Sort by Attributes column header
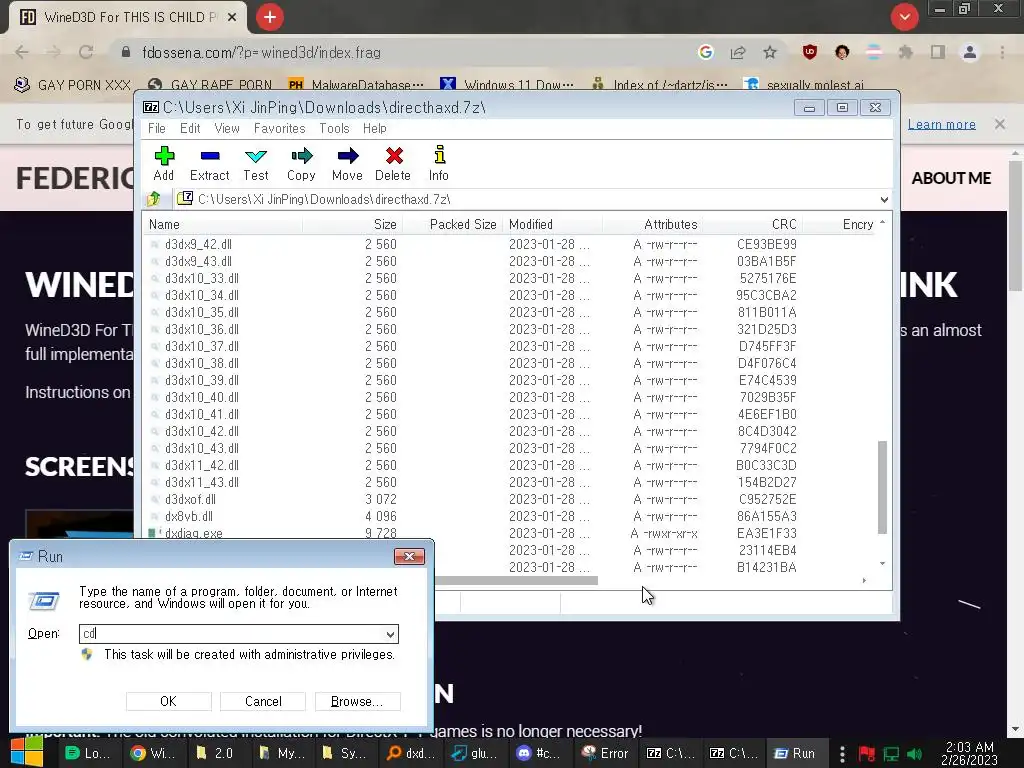 653,225
